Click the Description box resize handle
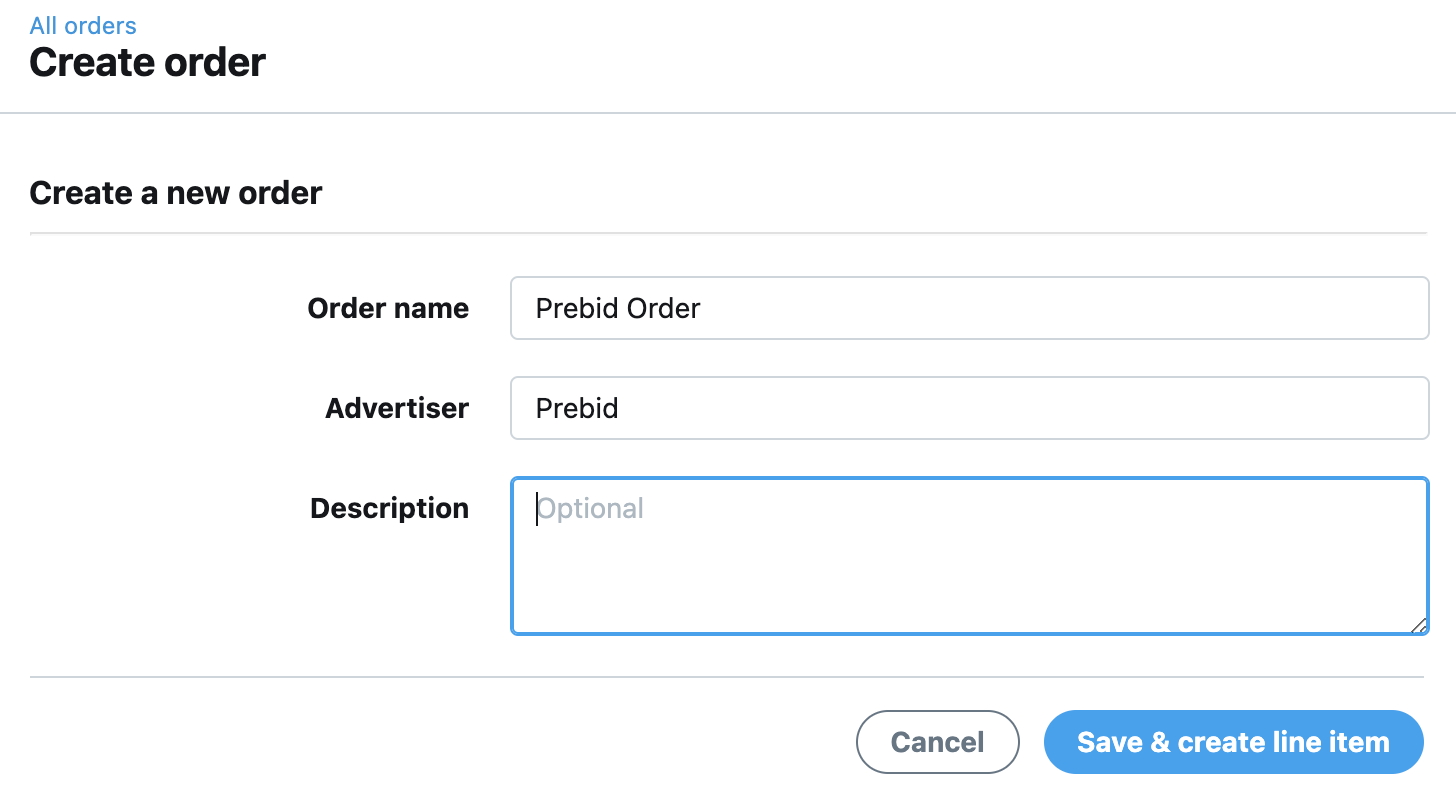Viewport: 1456px width, 798px height. (1418, 626)
